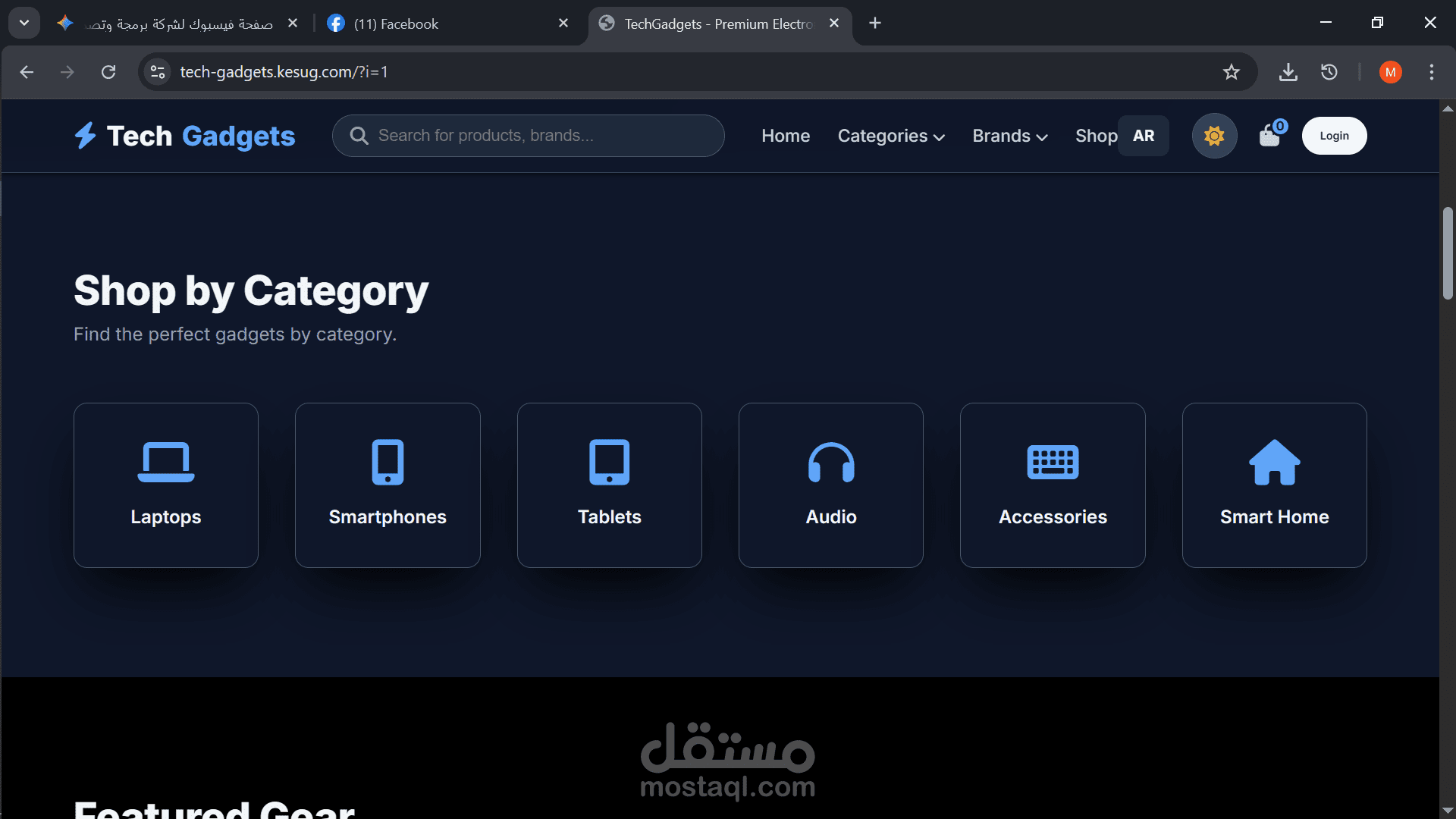Open the Smartphones category card
The height and width of the screenshot is (819, 1456).
[x=388, y=485]
